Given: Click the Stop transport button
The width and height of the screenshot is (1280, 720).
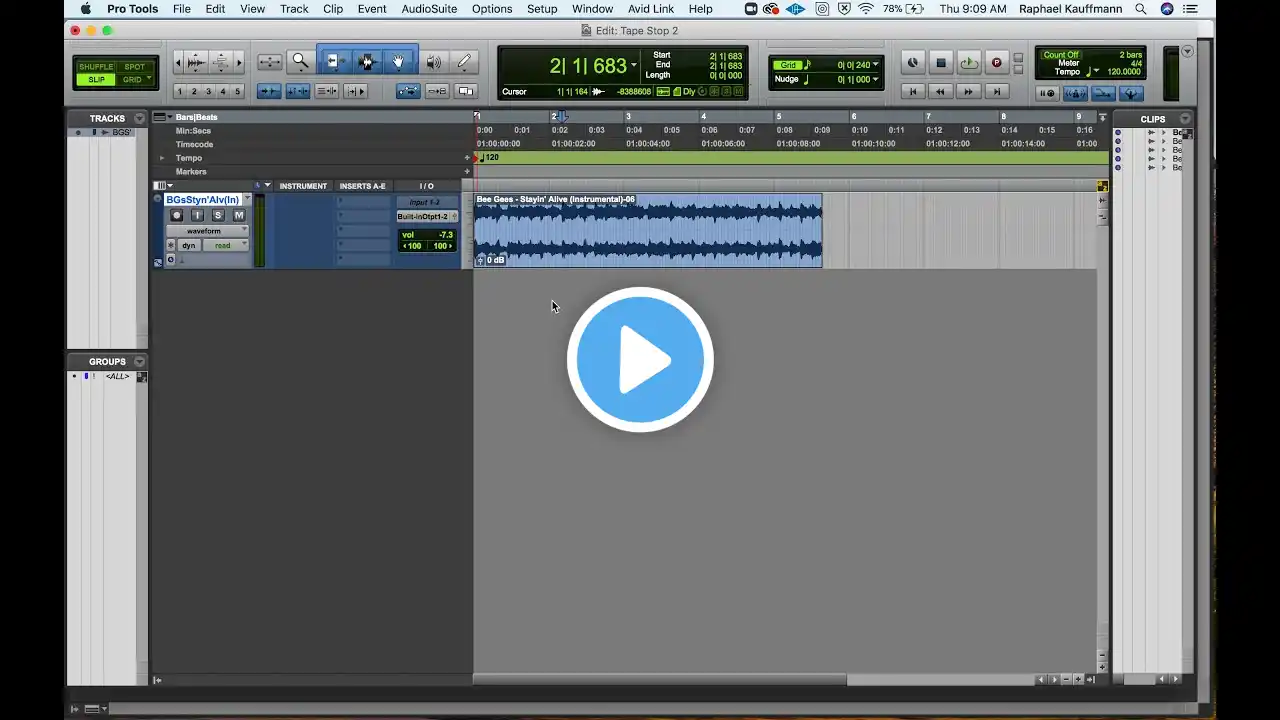Looking at the screenshot, I should pos(940,63).
